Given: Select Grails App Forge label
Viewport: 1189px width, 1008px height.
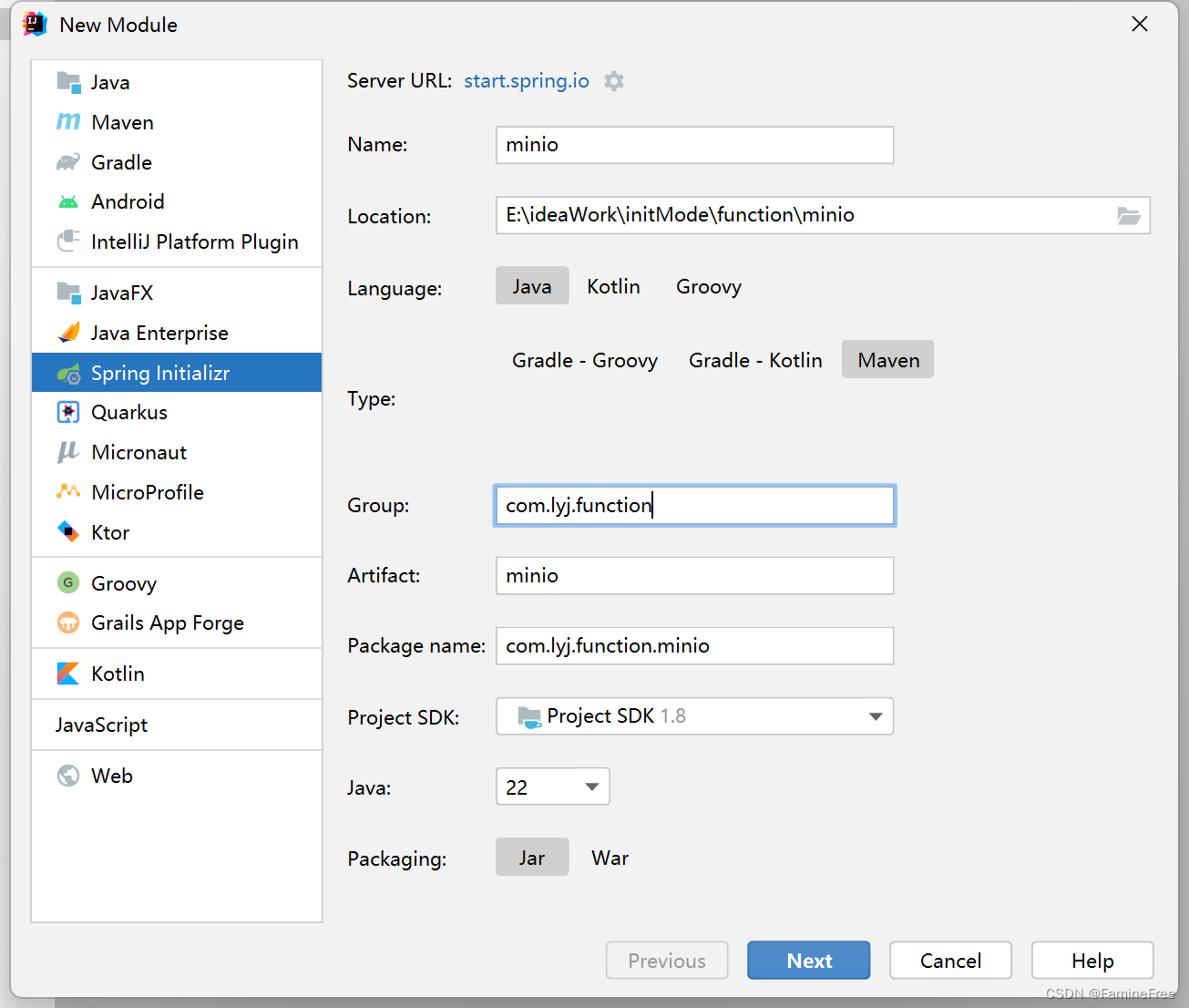Looking at the screenshot, I should point(168,623).
